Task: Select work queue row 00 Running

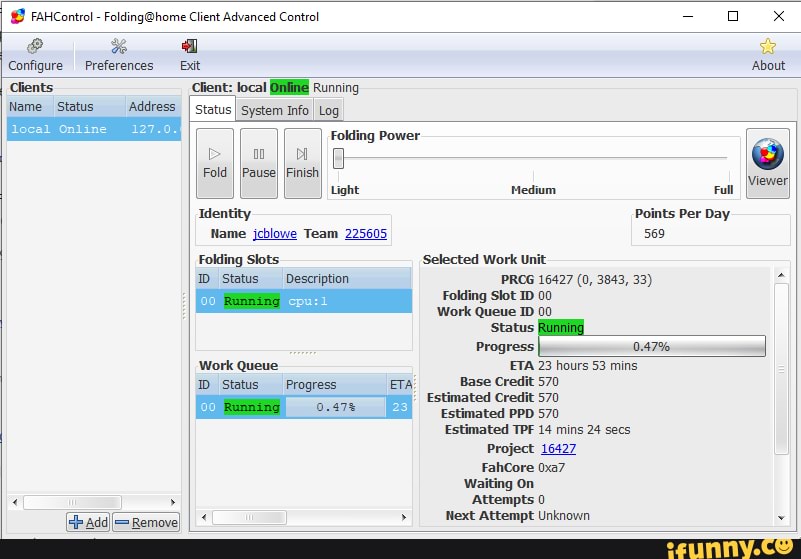Action: tap(304, 407)
